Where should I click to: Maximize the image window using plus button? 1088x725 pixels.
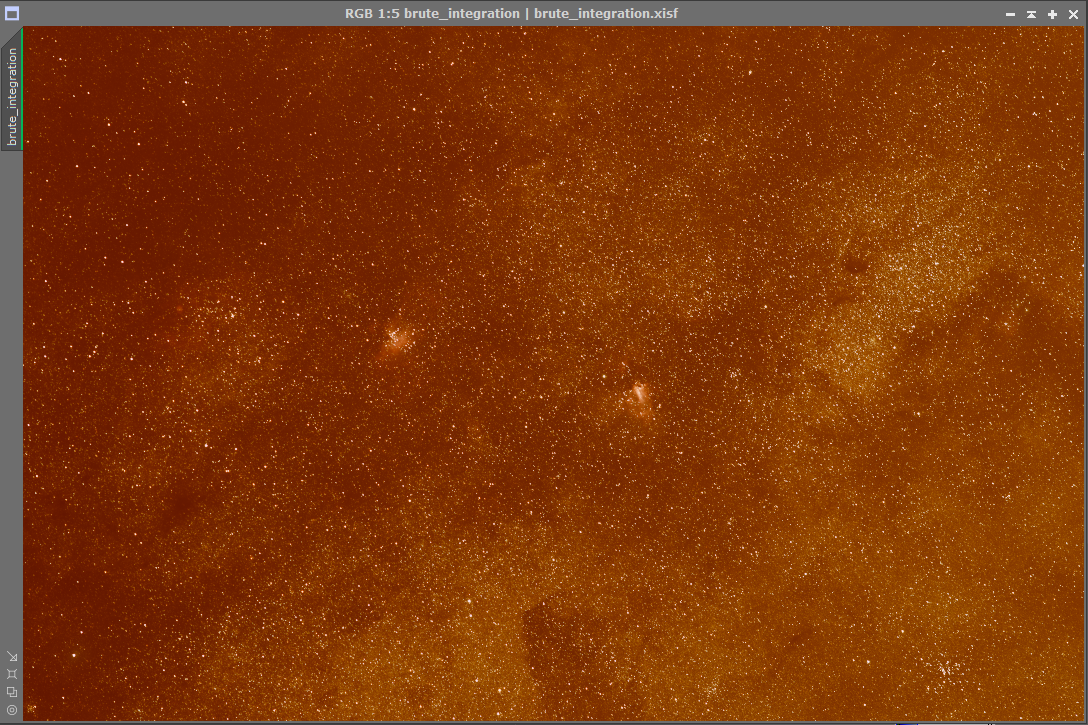pos(1053,14)
